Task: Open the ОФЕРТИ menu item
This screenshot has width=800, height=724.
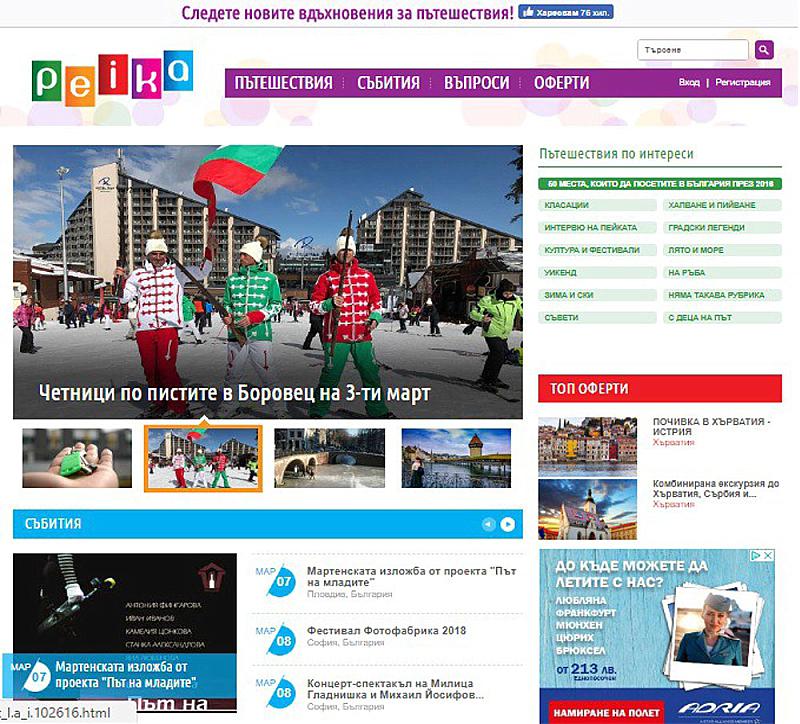Action: click(x=561, y=83)
